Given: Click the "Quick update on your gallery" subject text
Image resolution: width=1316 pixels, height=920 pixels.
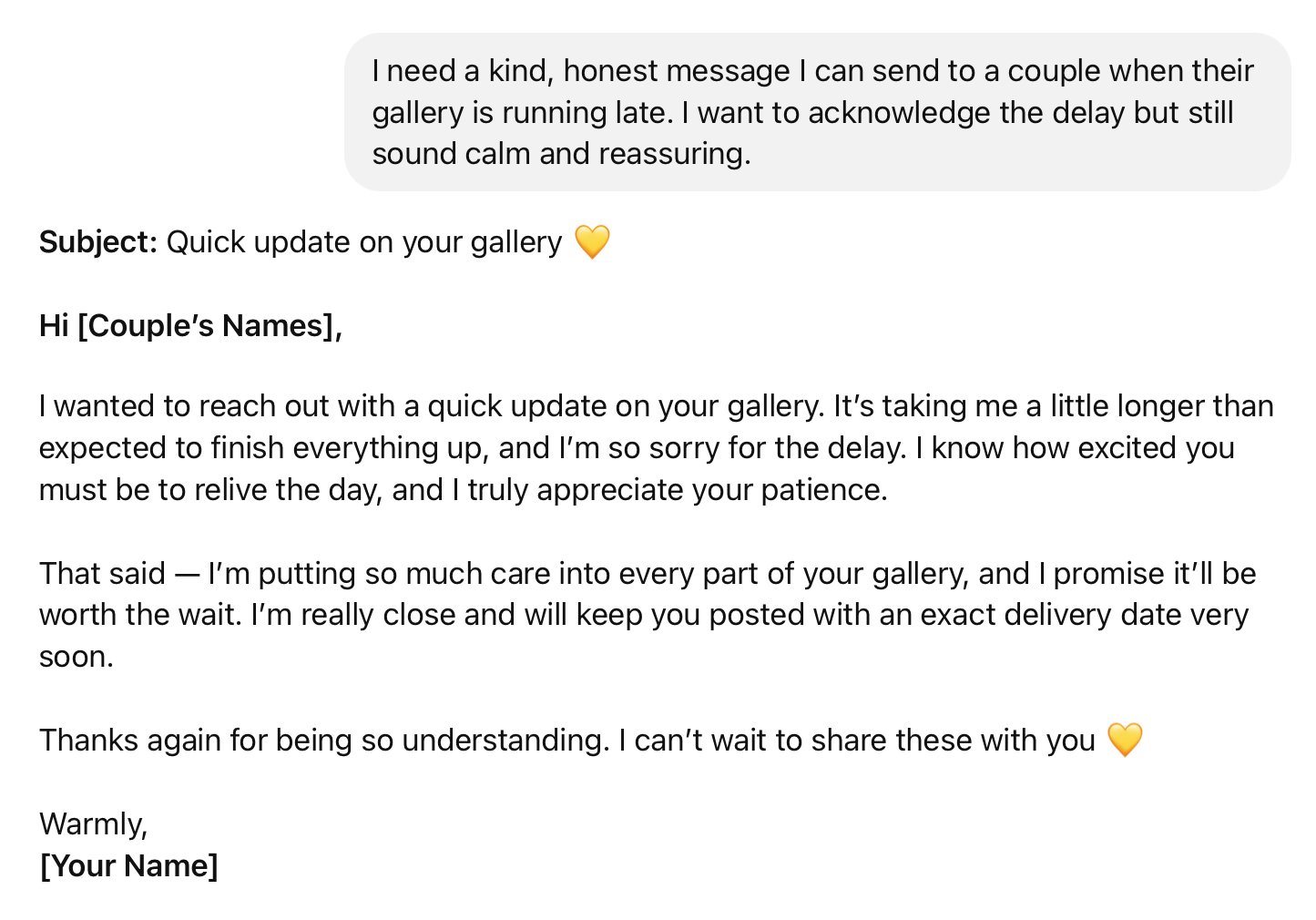Looking at the screenshot, I should coord(364,242).
